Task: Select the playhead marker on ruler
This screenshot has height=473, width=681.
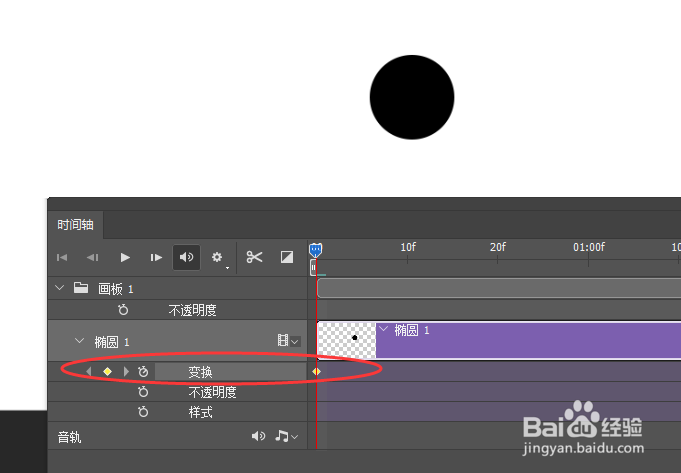Action: (x=316, y=250)
